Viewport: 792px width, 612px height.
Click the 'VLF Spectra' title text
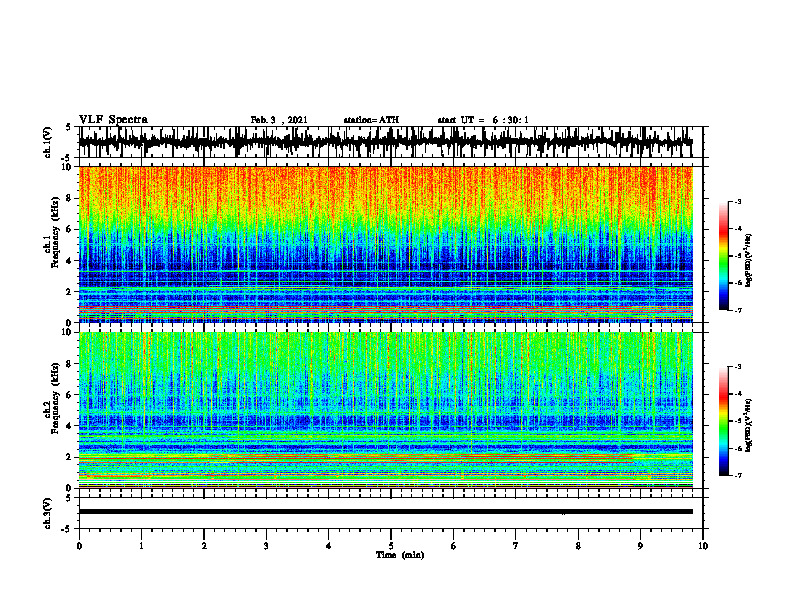point(113,120)
